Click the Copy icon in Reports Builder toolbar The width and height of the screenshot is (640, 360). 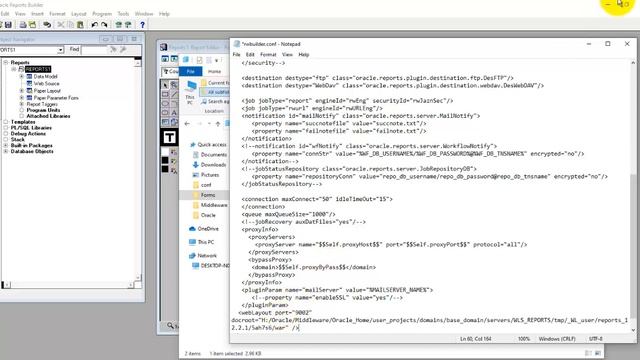coord(71,25)
